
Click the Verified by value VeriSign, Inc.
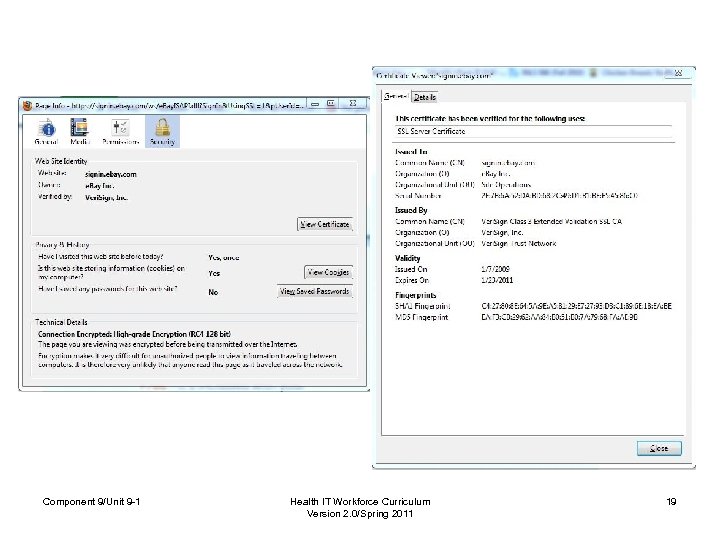click(107, 198)
